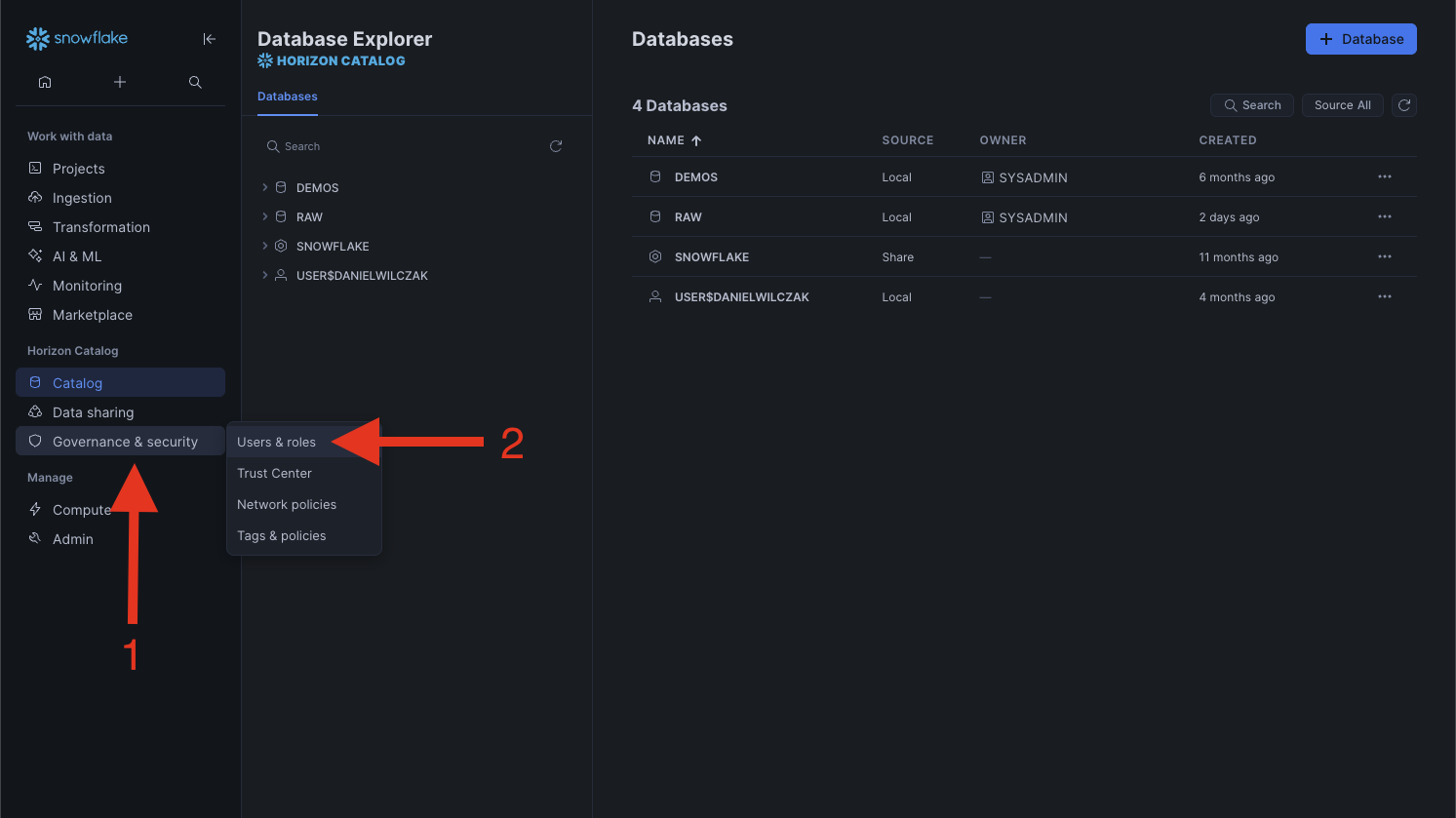The height and width of the screenshot is (818, 1456).
Task: Select Users & roles from submenu
Action: pos(277,443)
